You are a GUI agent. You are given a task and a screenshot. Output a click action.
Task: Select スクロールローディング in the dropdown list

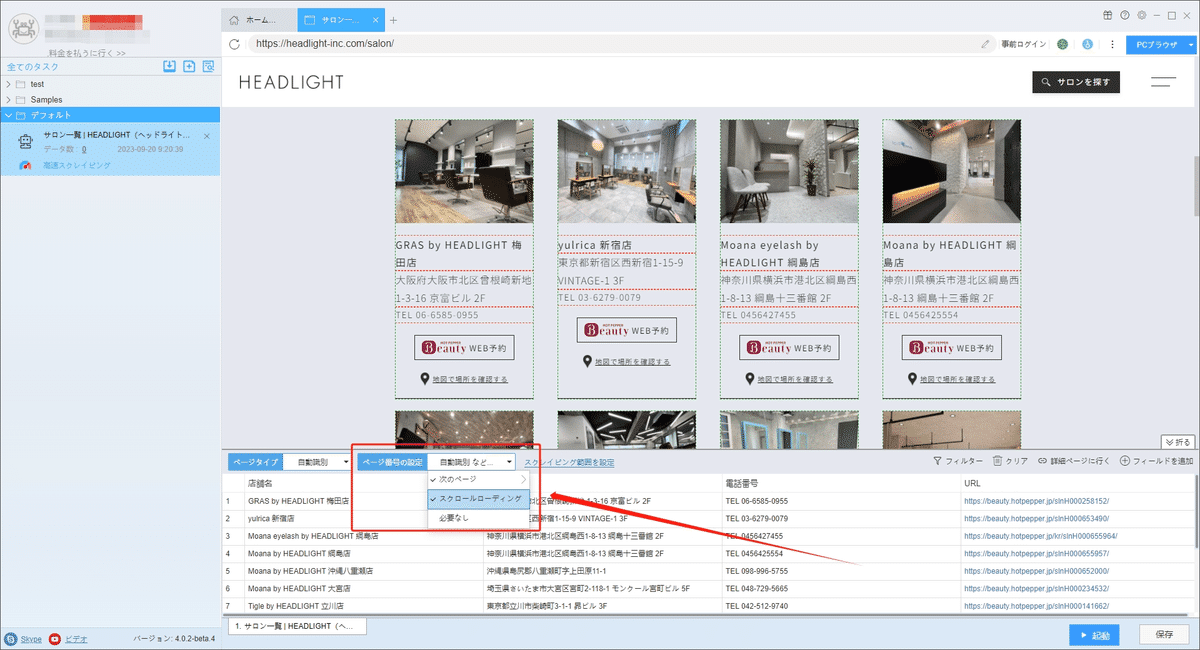[479, 498]
